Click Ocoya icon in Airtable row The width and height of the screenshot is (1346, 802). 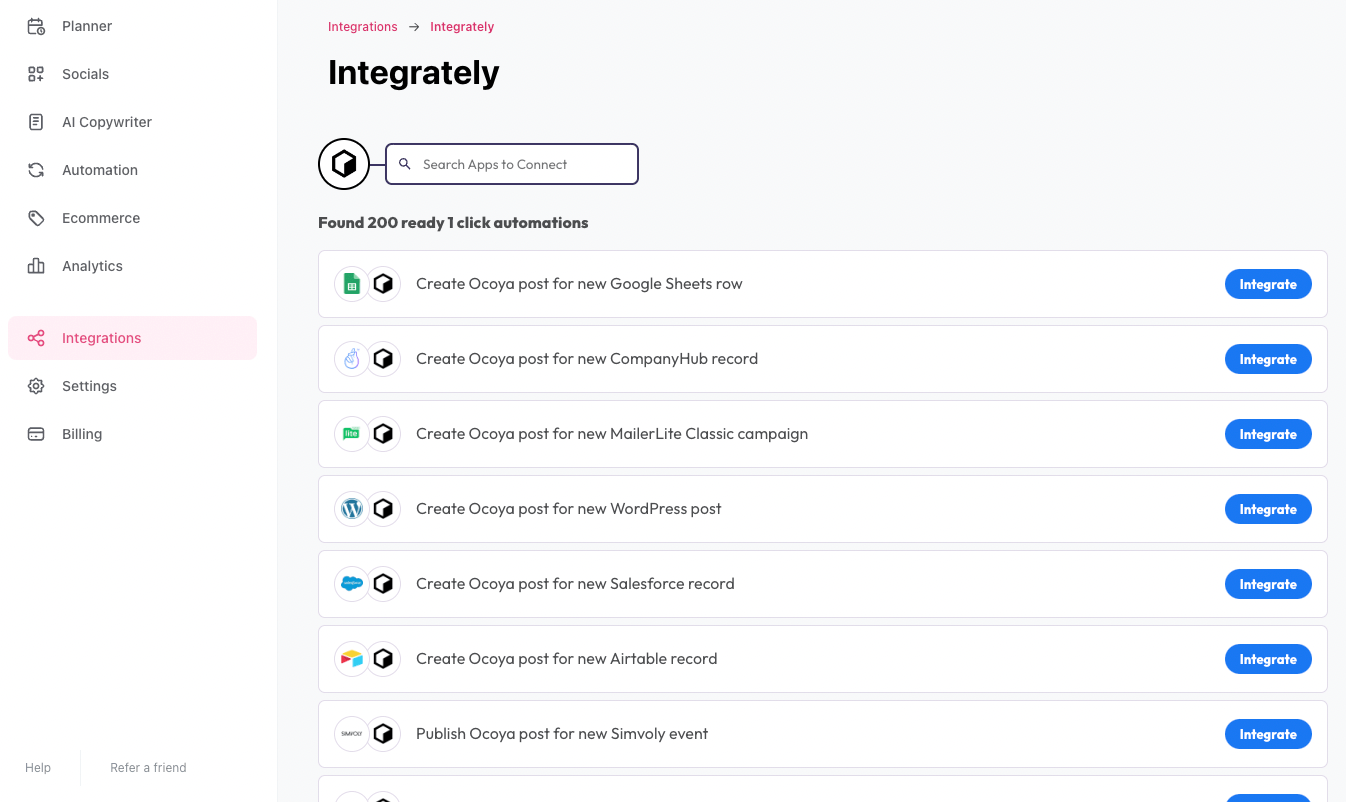click(383, 659)
